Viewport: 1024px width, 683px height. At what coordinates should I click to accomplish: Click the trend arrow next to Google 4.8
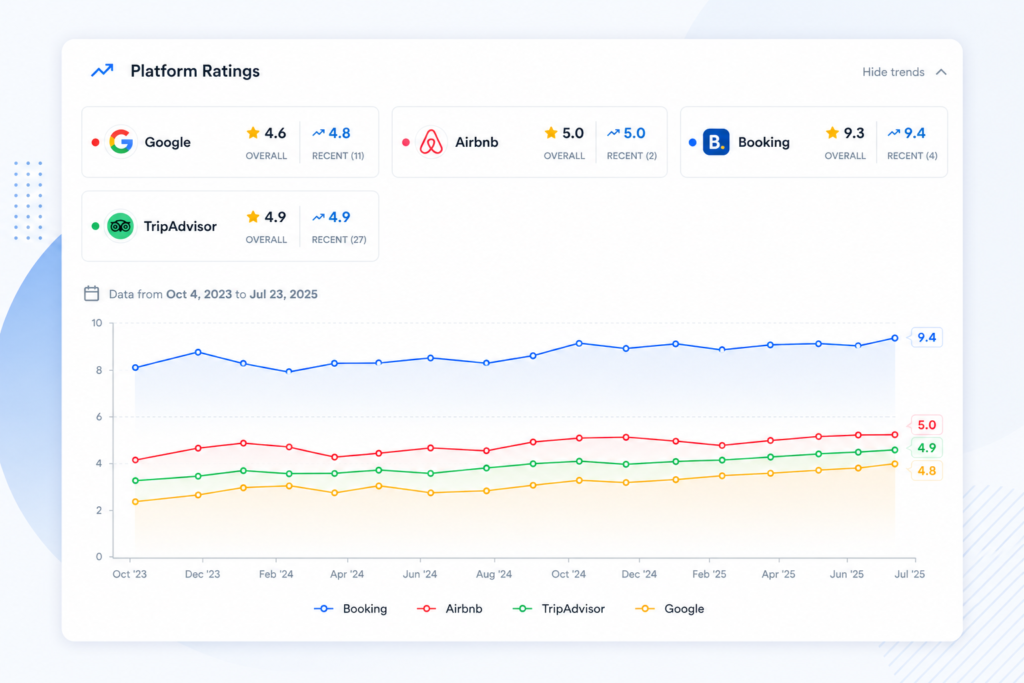point(318,133)
